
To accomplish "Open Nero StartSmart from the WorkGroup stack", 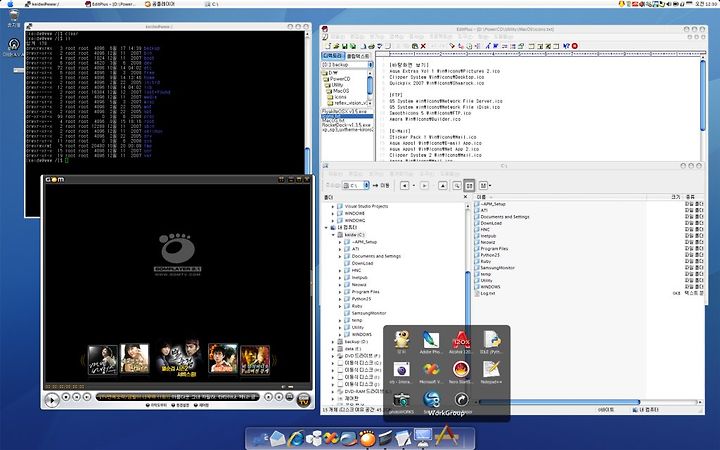I will (461, 372).
